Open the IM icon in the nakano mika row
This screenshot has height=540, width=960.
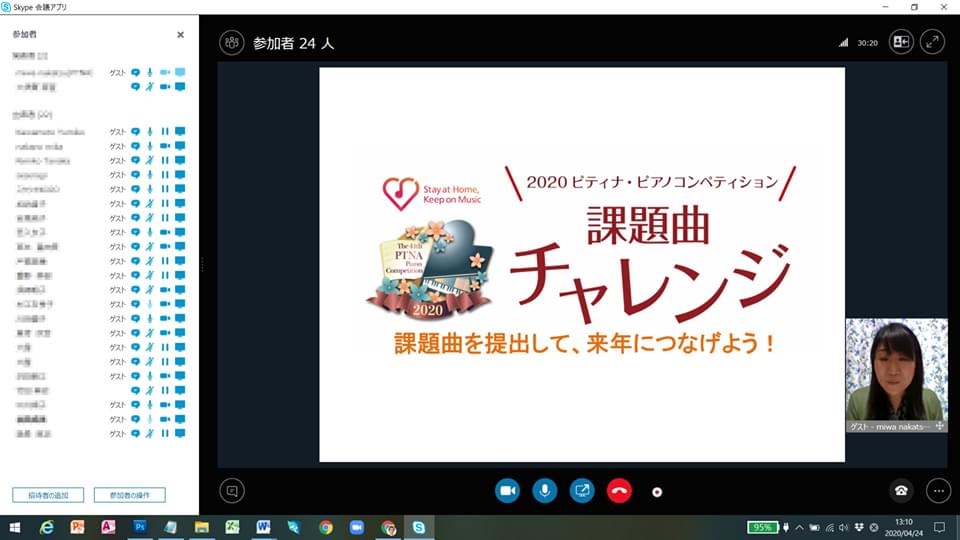click(x=135, y=146)
